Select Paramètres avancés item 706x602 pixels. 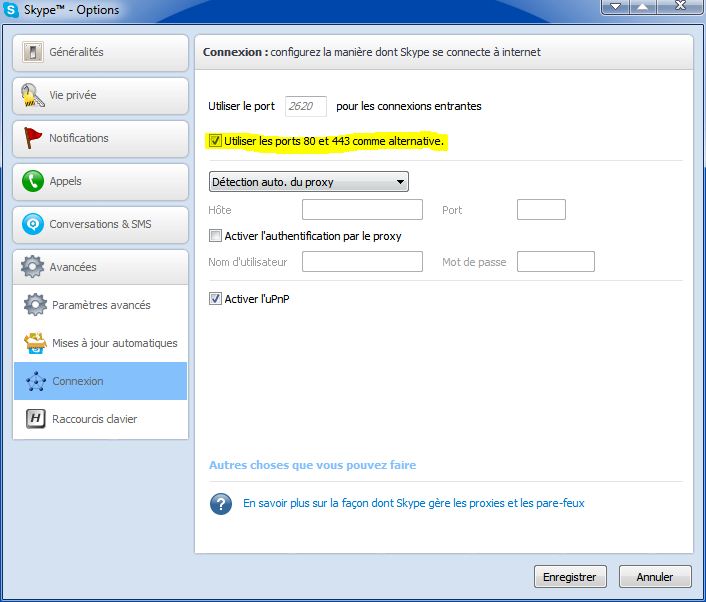pos(100,305)
